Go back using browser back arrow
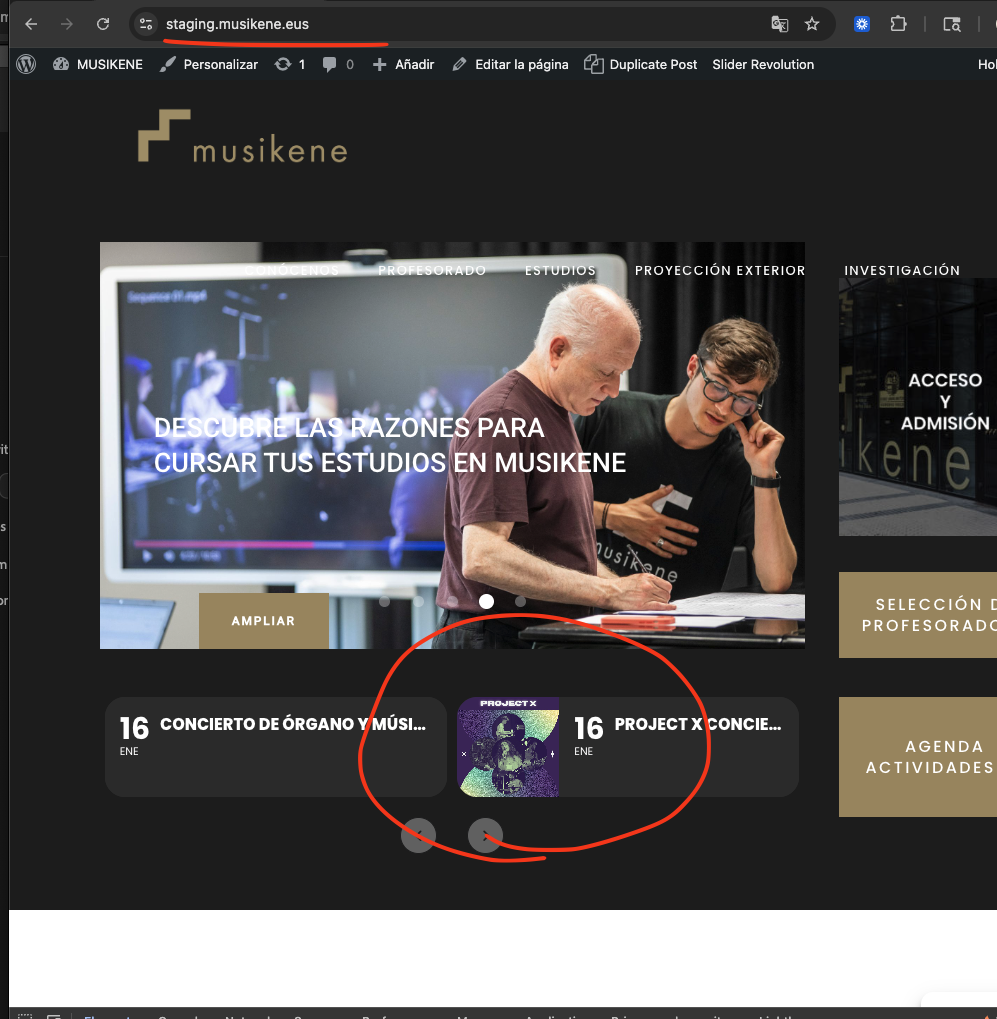Screen dimensions: 997x1019 pyautogui.click(x=31, y=24)
